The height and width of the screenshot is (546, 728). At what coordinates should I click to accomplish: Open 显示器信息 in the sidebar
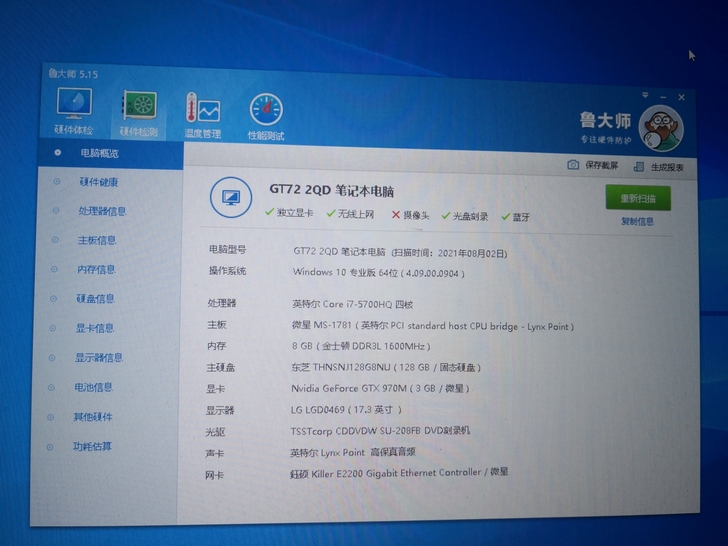(99, 358)
